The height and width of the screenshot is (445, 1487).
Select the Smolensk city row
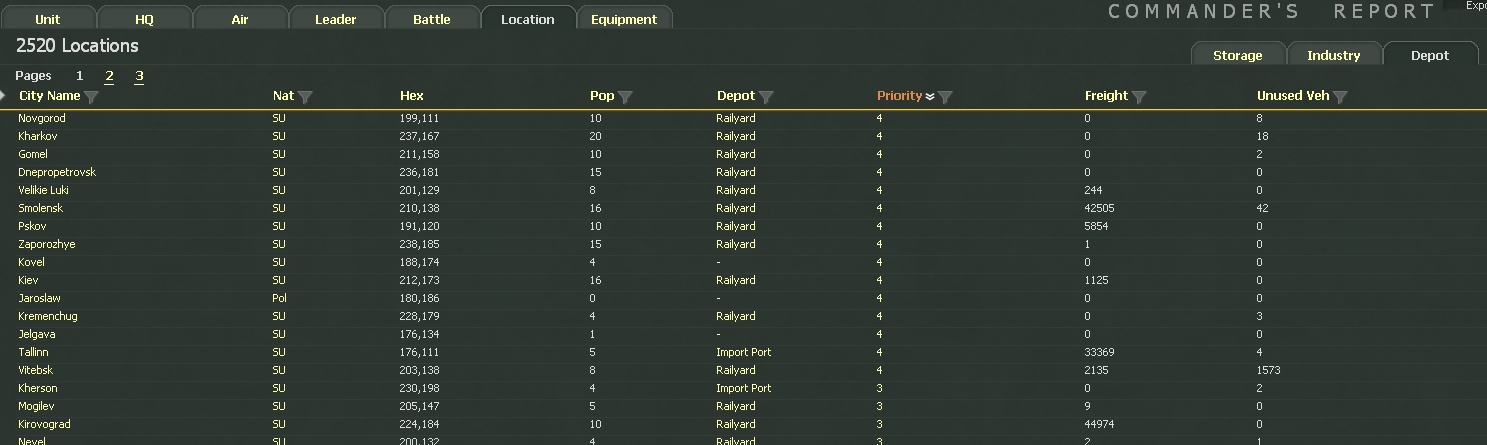click(41, 208)
